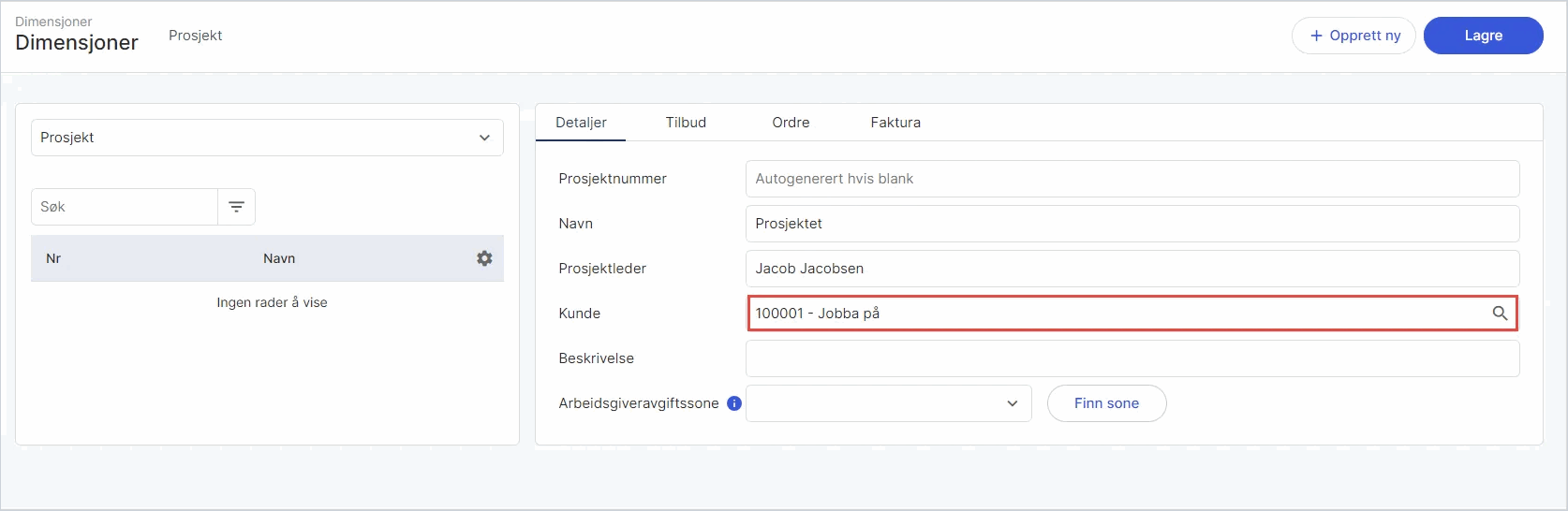Image resolution: width=1568 pixels, height=511 pixels.
Task: Click the Dimensjoner page title
Action: (77, 43)
